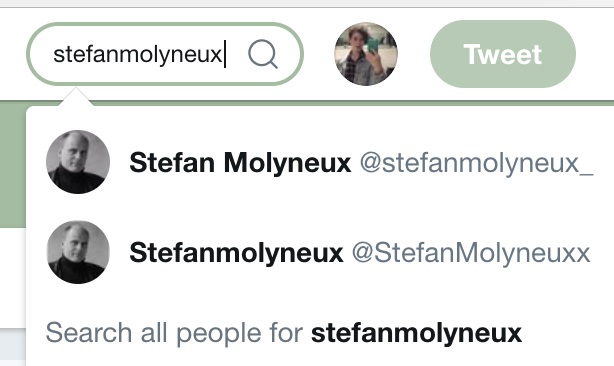
Task: Click the Stefanmolyneux second result avatar
Action: click(78, 252)
